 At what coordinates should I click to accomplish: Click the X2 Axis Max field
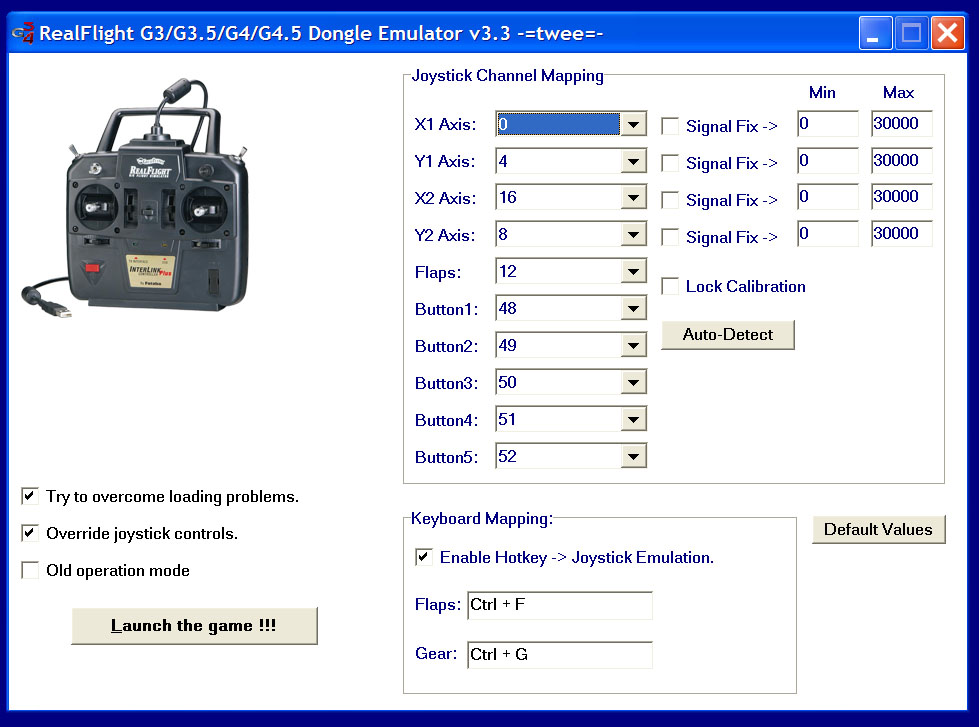(x=902, y=197)
